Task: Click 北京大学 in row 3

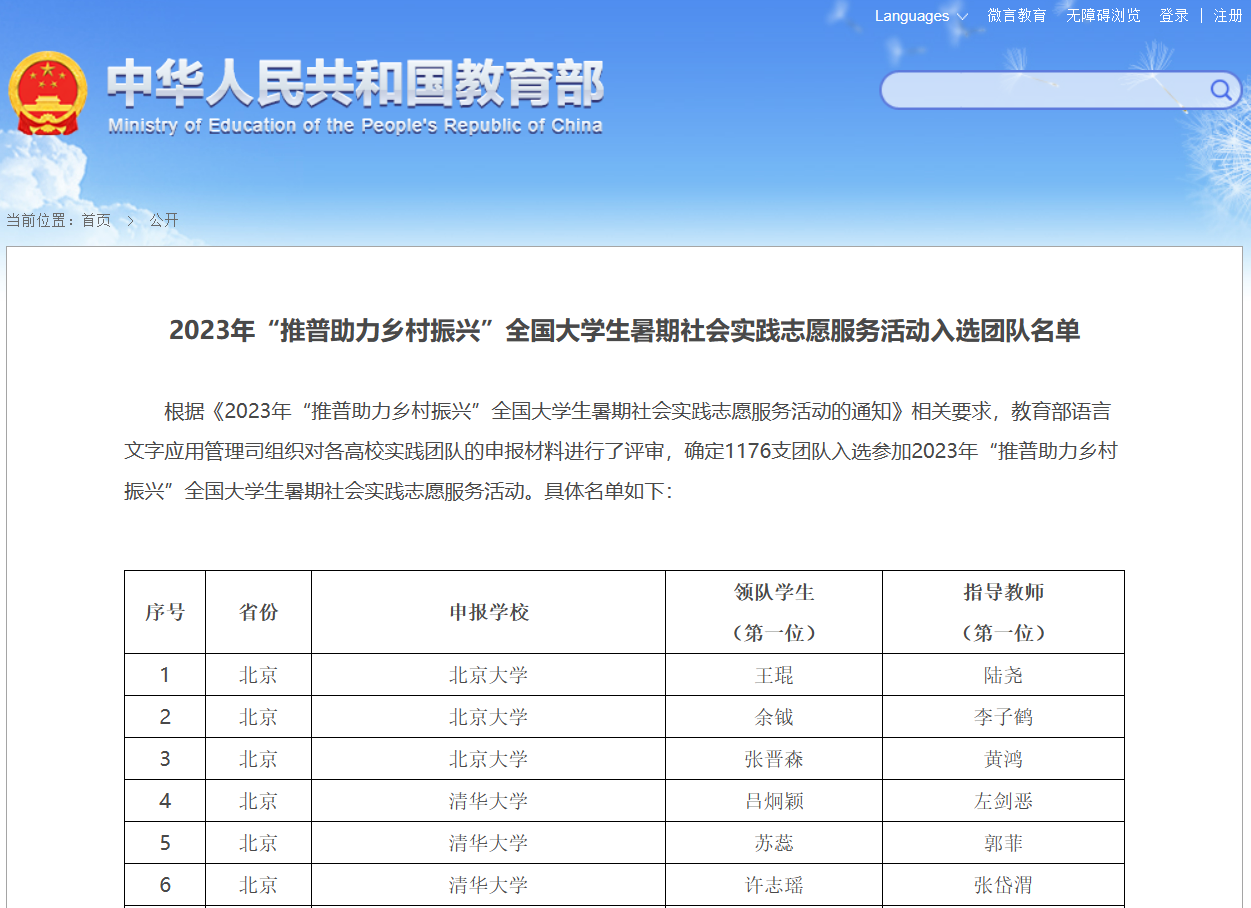Action: tap(489, 759)
